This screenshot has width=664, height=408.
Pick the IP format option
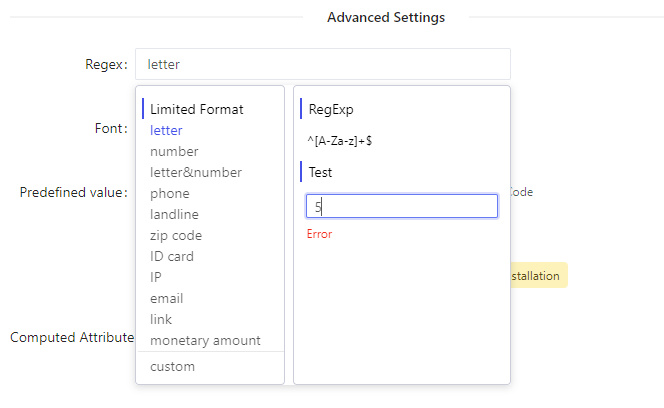(x=155, y=277)
